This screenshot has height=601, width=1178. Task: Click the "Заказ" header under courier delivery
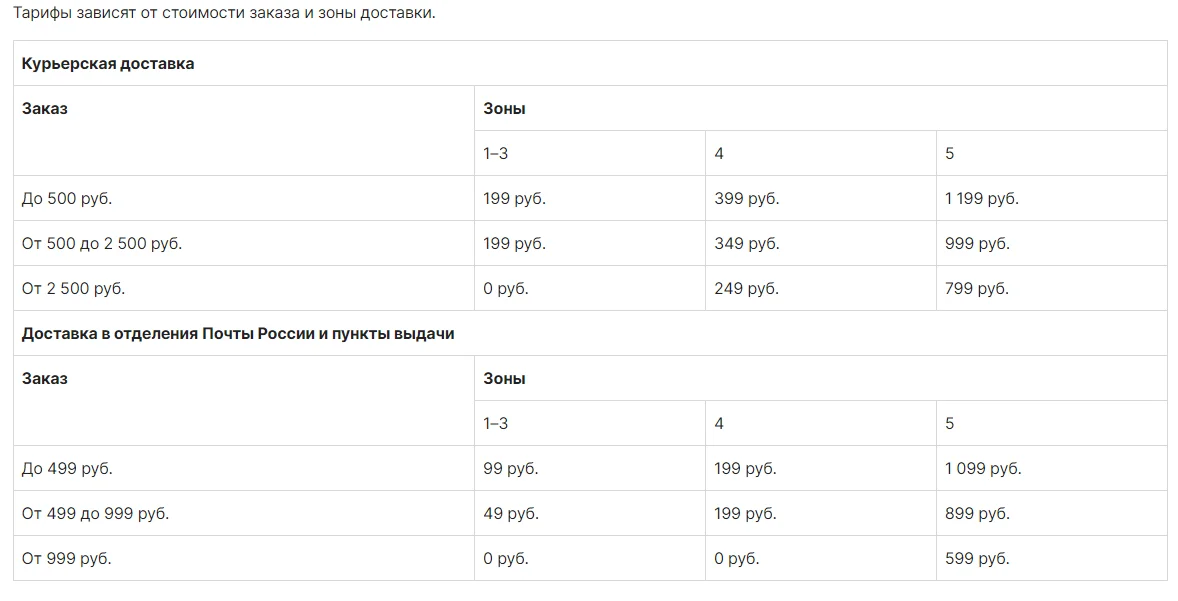[x=45, y=109]
